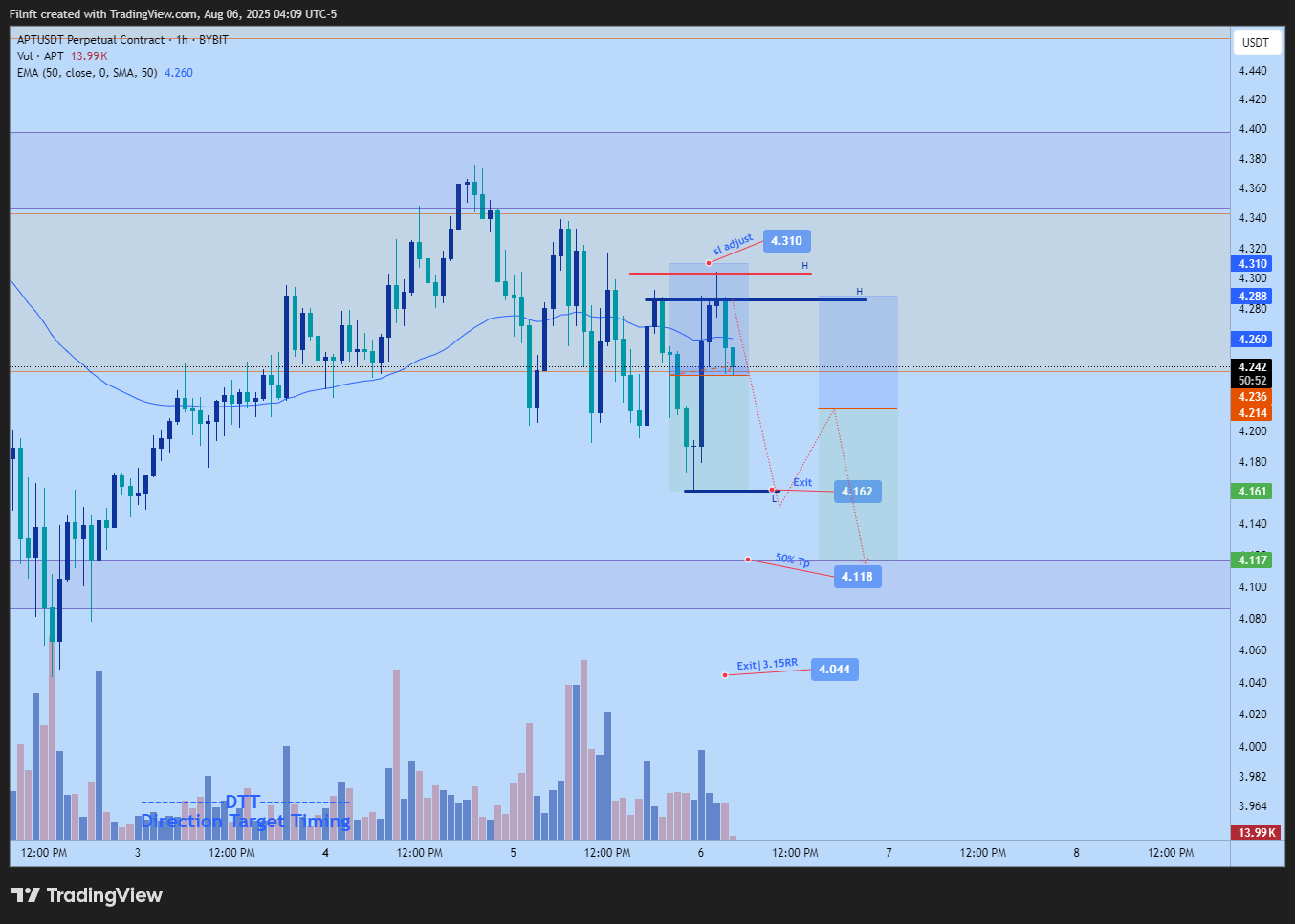Select the blue low line marked L

click(733, 491)
